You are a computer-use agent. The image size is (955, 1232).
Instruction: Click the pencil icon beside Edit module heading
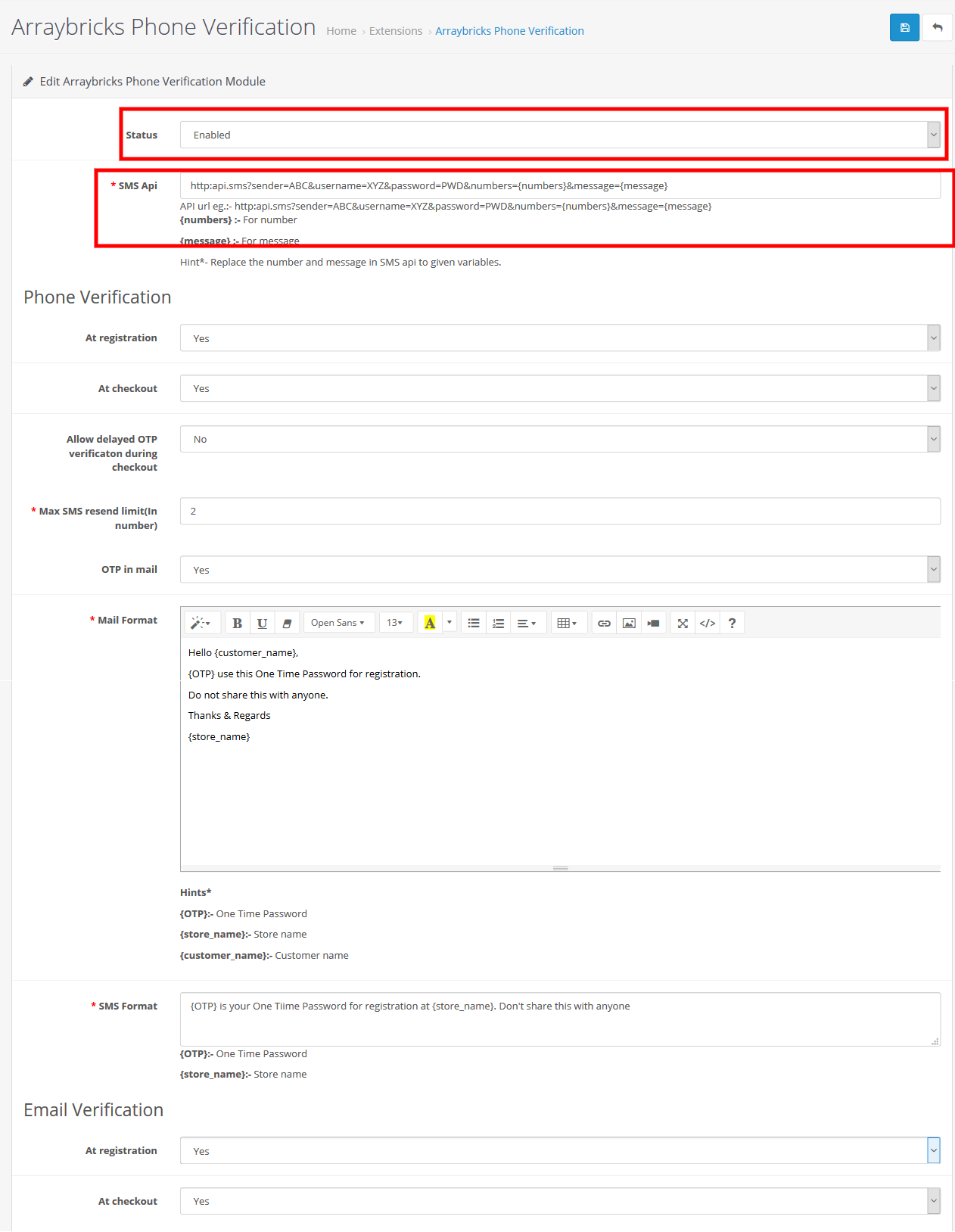(x=28, y=81)
